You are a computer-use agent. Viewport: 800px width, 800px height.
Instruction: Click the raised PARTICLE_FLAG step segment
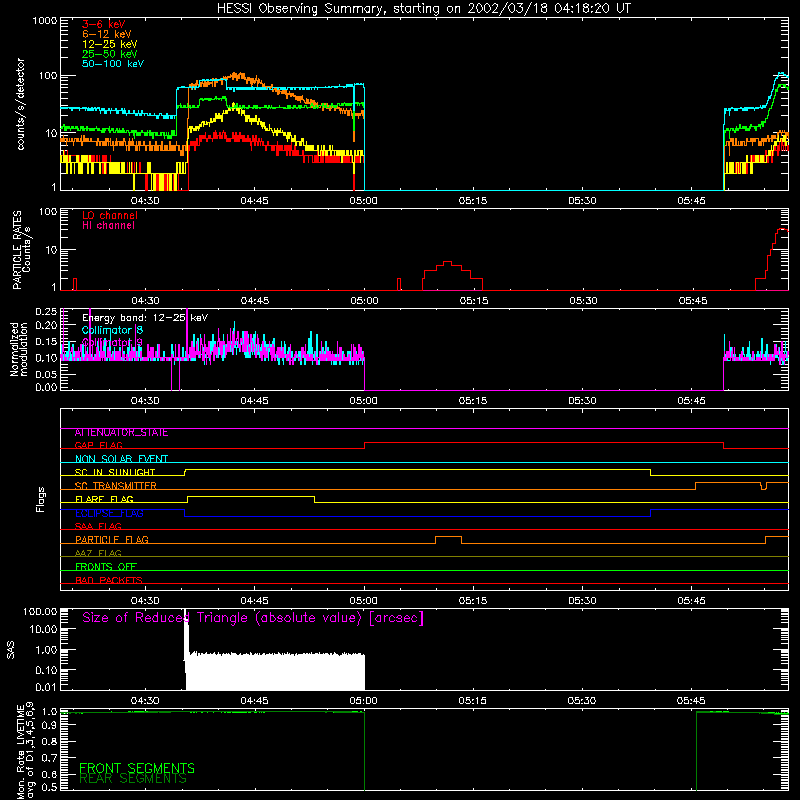448,537
